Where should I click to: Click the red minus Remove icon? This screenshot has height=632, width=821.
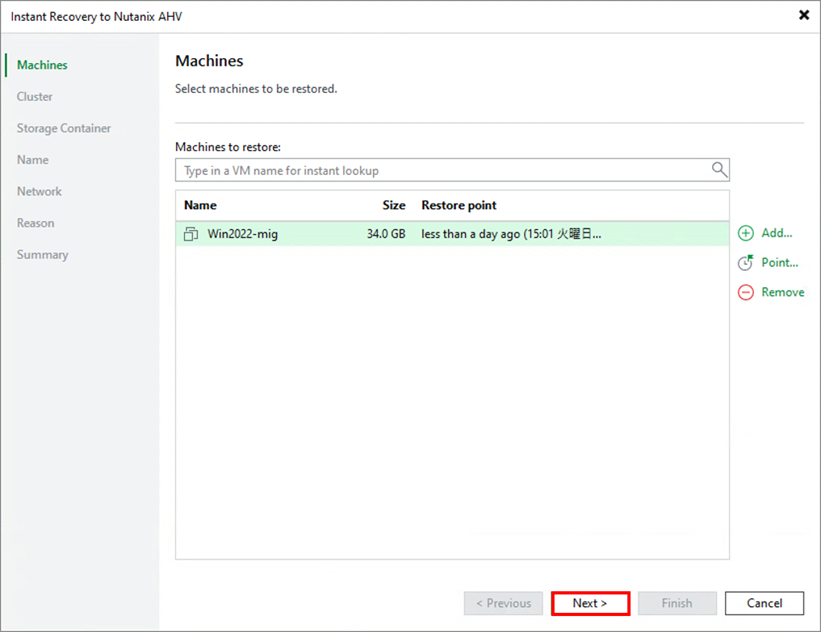pyautogui.click(x=746, y=292)
